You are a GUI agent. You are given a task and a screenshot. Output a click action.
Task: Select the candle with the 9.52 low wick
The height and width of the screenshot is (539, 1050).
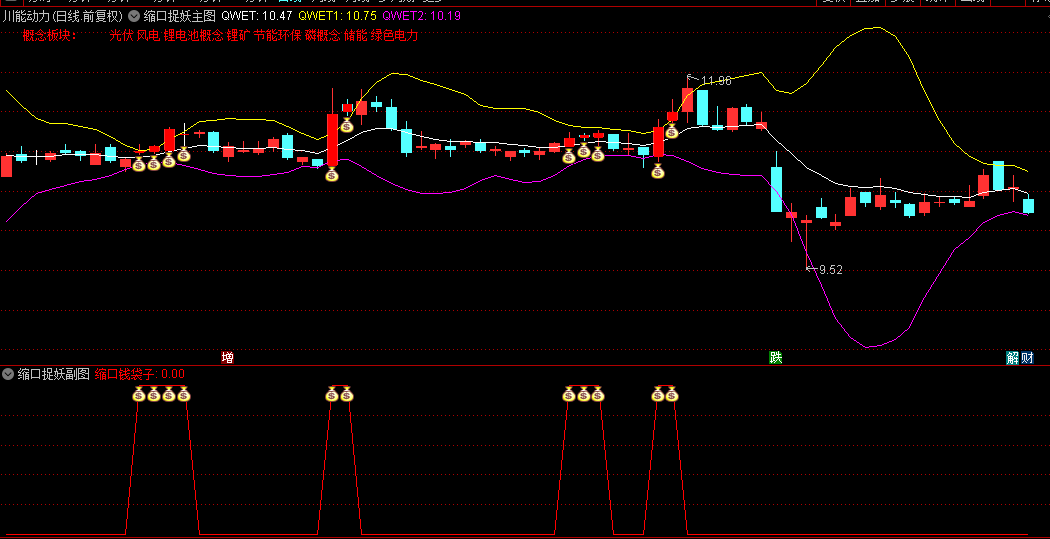pos(806,220)
